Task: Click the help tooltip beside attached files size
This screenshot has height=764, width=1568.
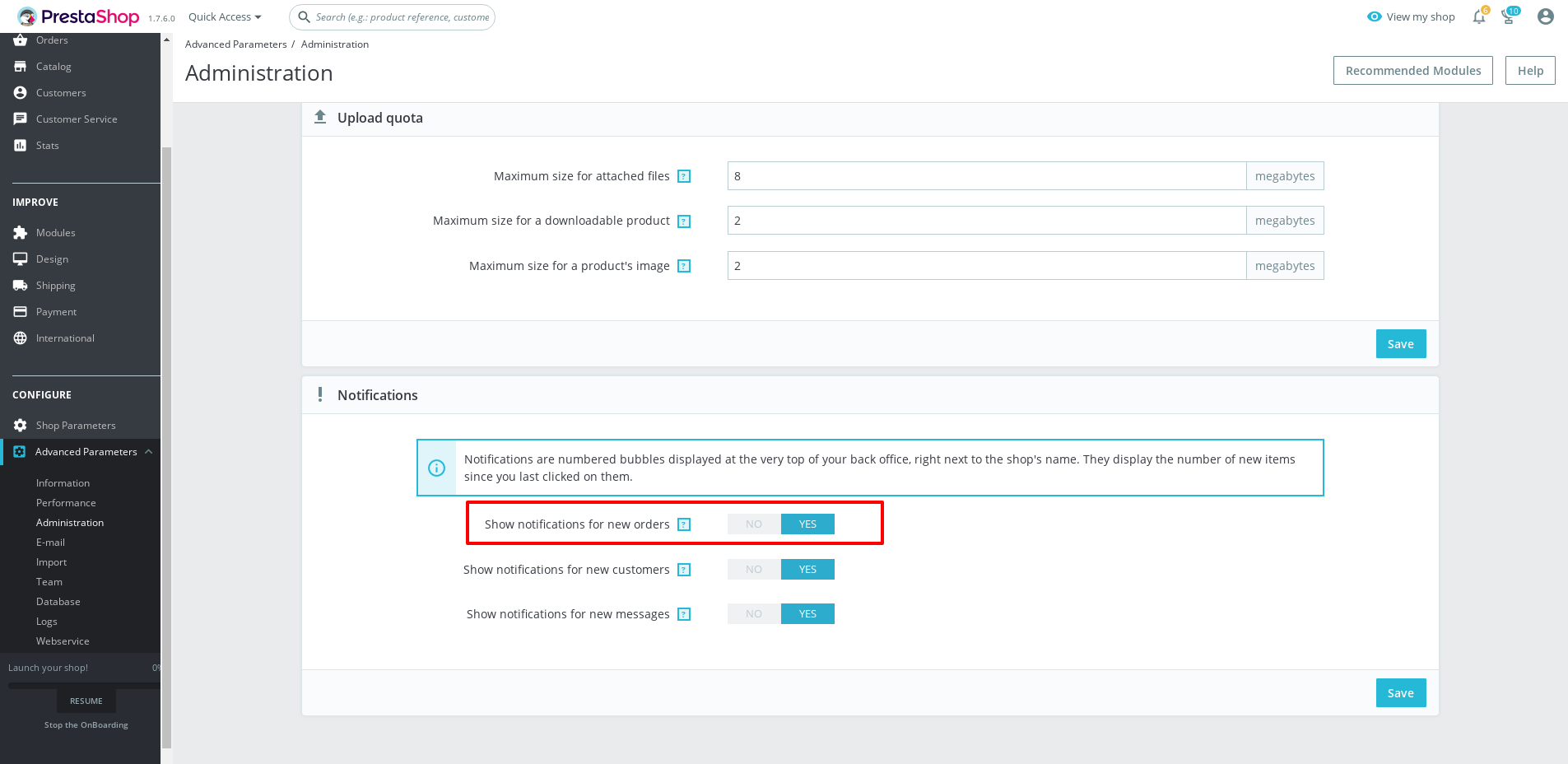Action: [x=683, y=175]
